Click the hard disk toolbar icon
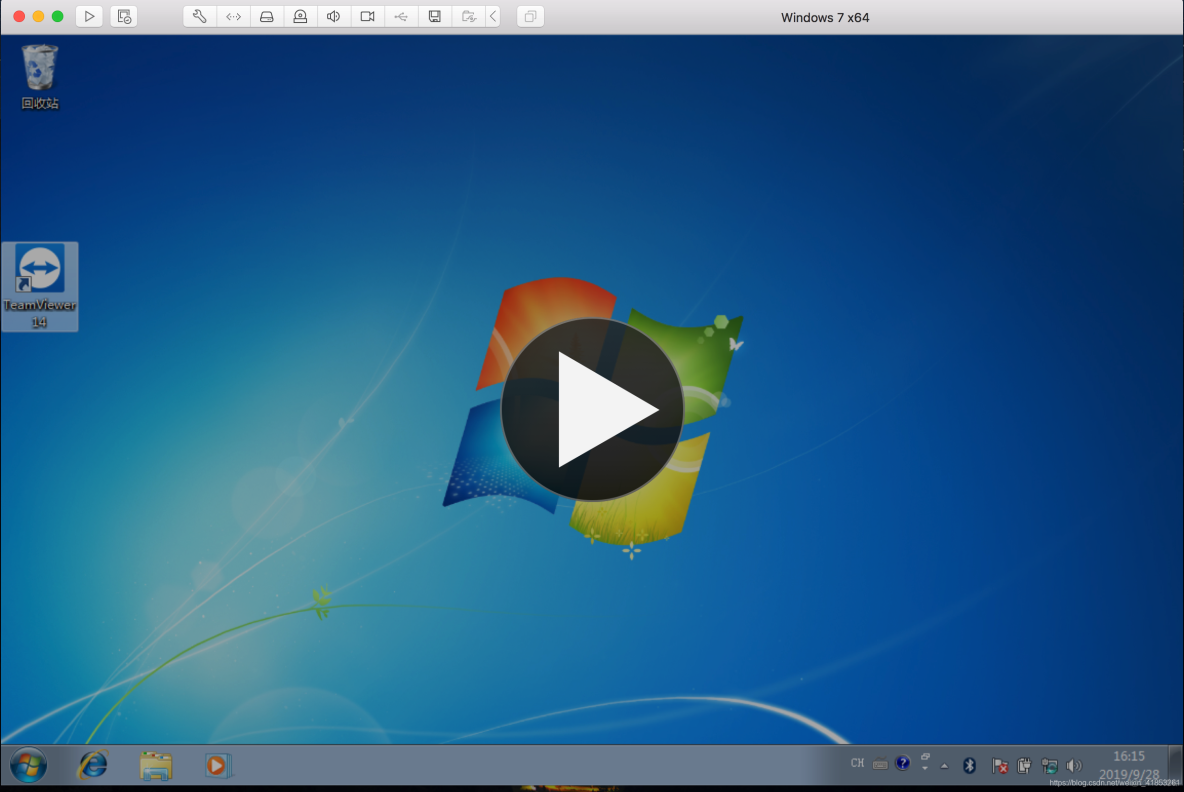 point(267,17)
